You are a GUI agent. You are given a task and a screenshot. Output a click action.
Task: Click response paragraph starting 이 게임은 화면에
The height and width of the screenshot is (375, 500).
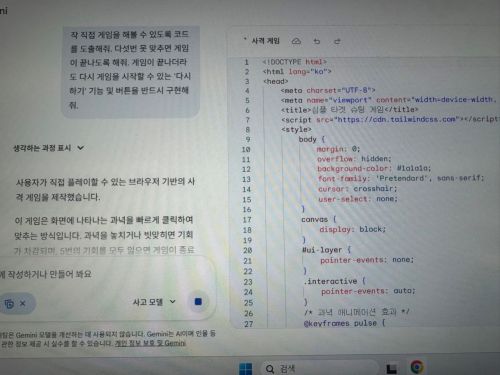[104, 235]
